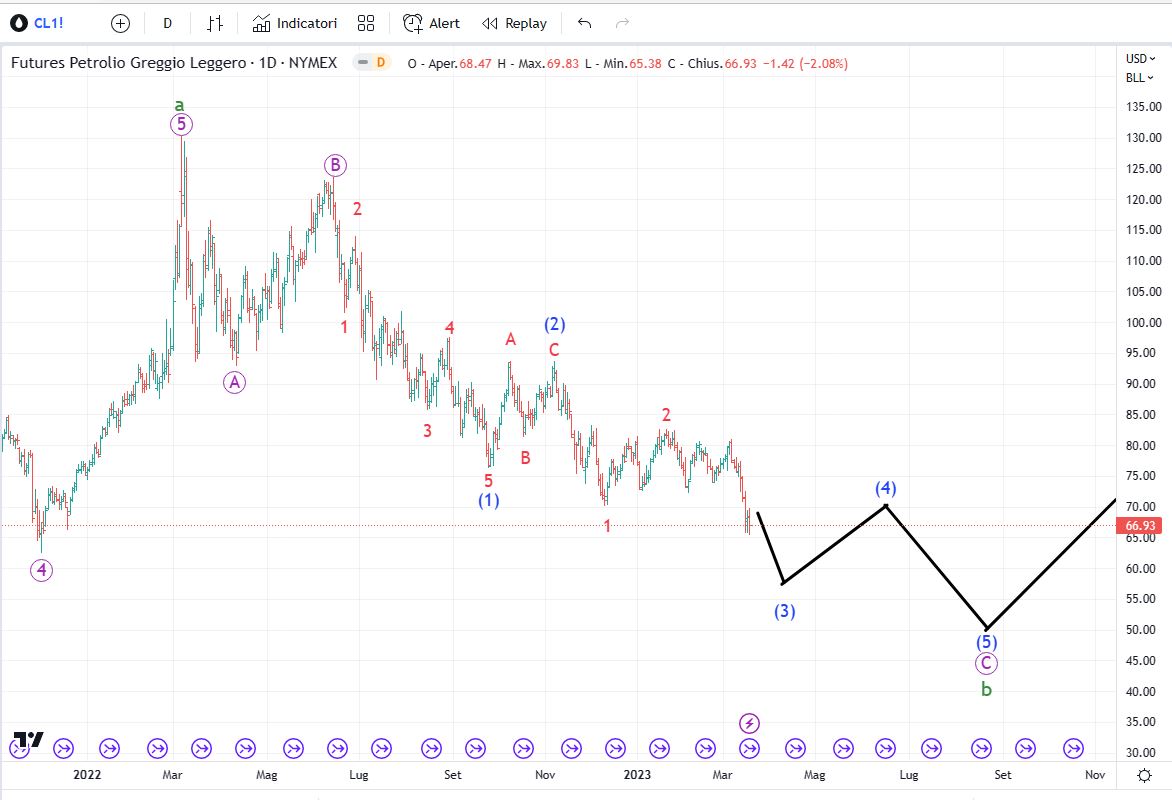The height and width of the screenshot is (800, 1172).
Task: Select the red A wave label
Action: [511, 339]
